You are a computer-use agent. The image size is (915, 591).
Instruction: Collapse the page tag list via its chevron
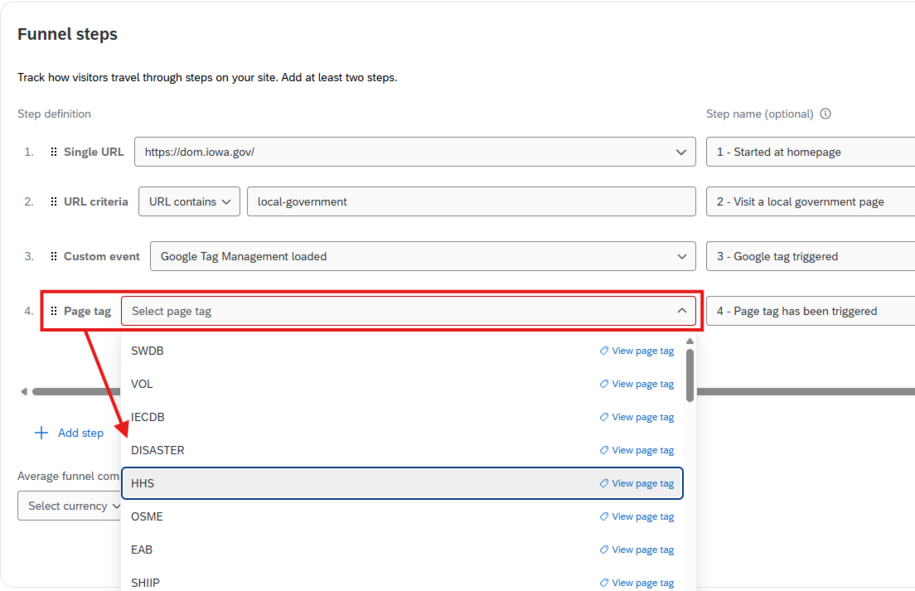click(684, 311)
